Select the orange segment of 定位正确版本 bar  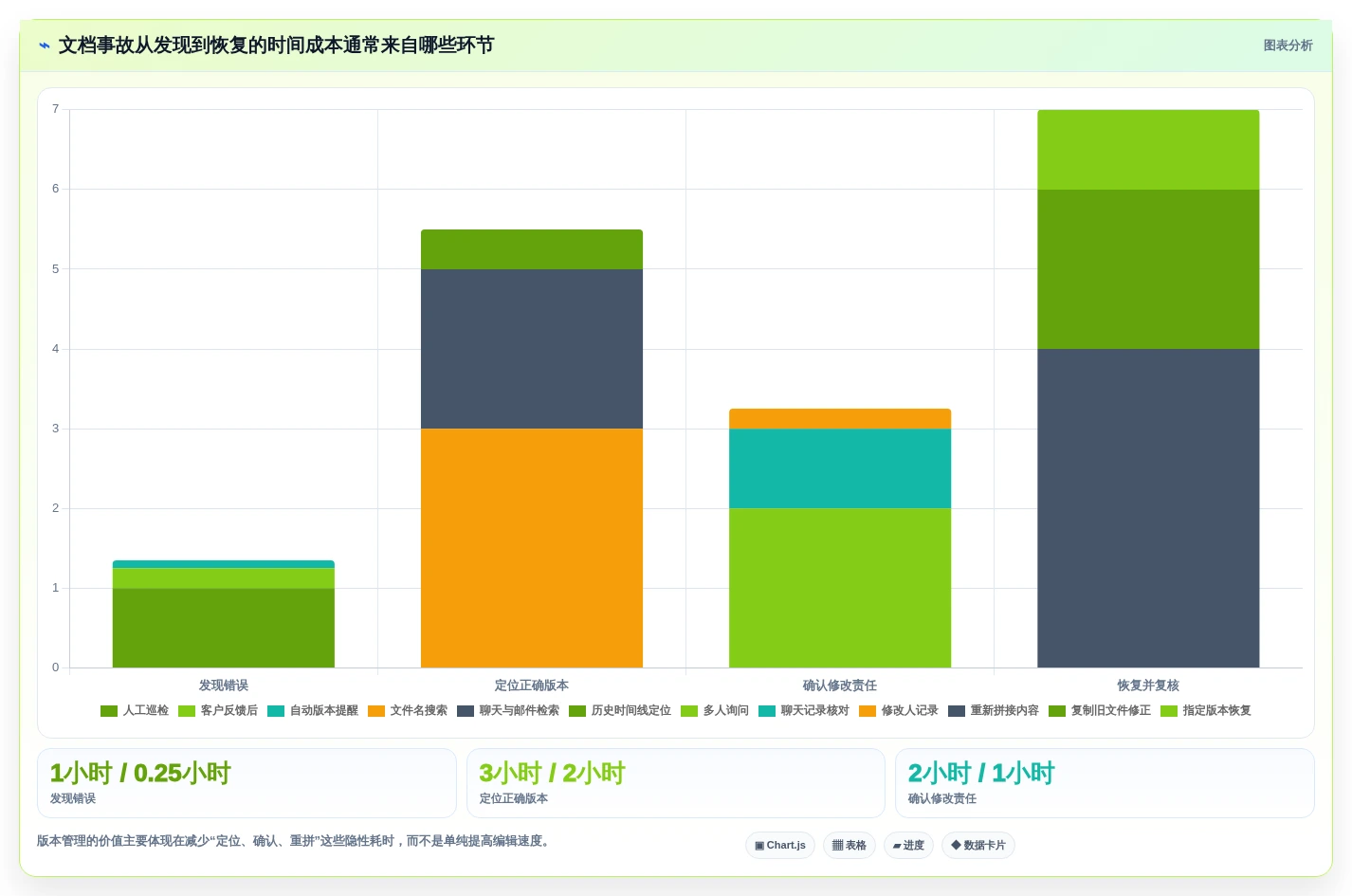coord(532,548)
